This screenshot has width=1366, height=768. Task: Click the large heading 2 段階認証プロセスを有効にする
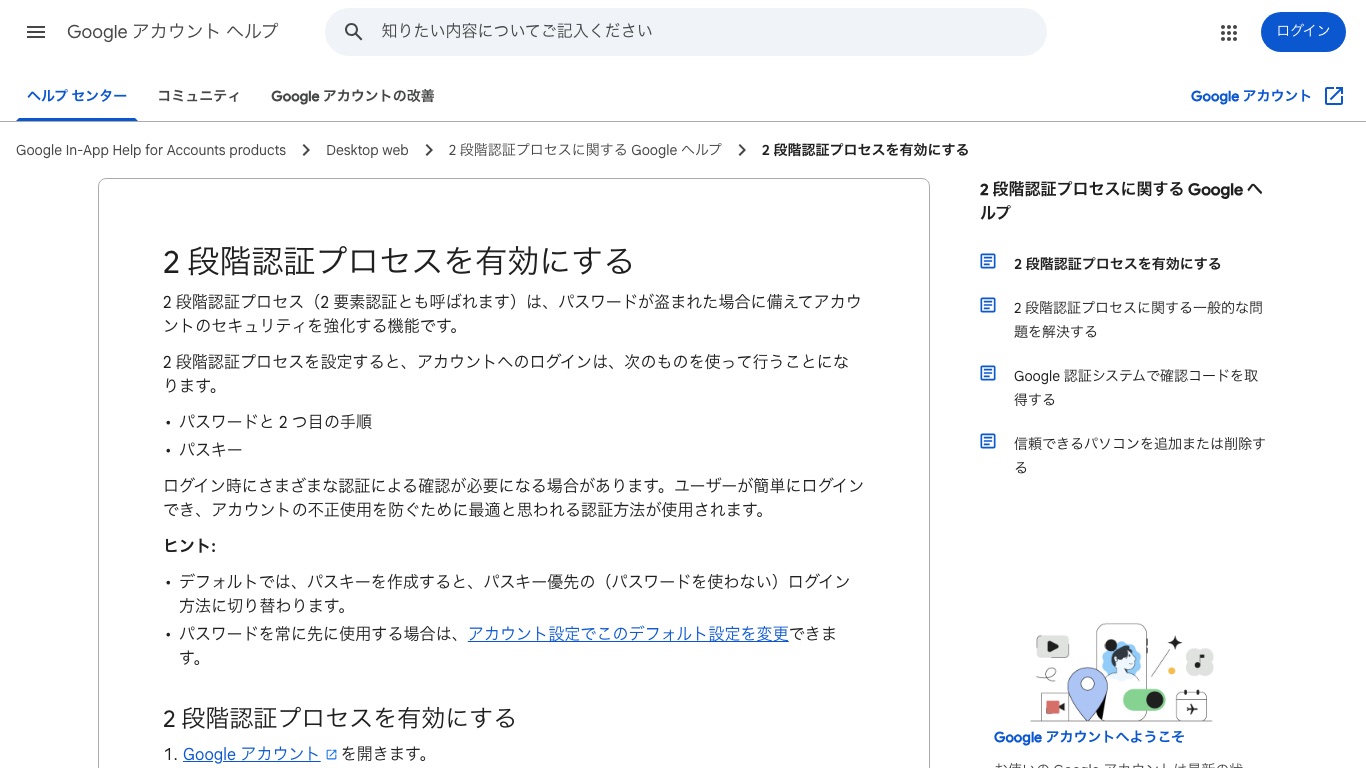click(x=399, y=261)
